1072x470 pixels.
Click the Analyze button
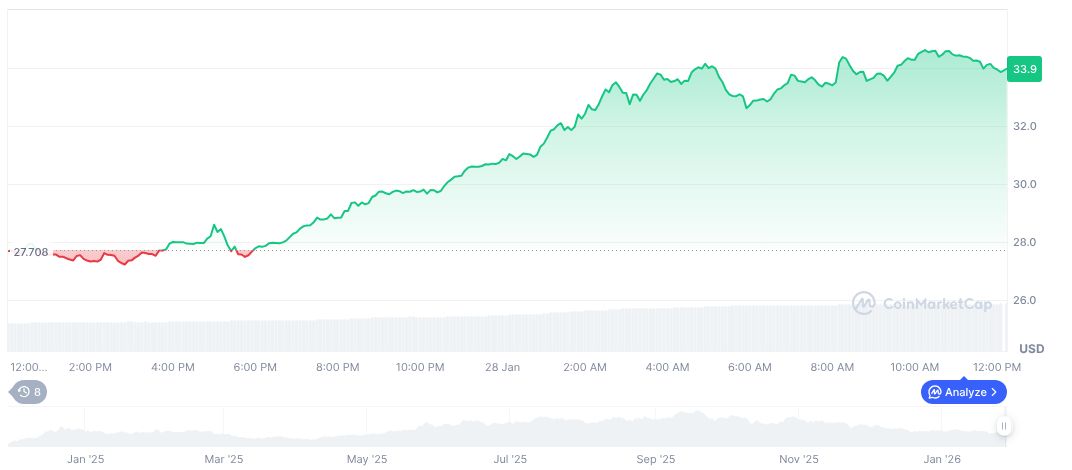tap(963, 392)
